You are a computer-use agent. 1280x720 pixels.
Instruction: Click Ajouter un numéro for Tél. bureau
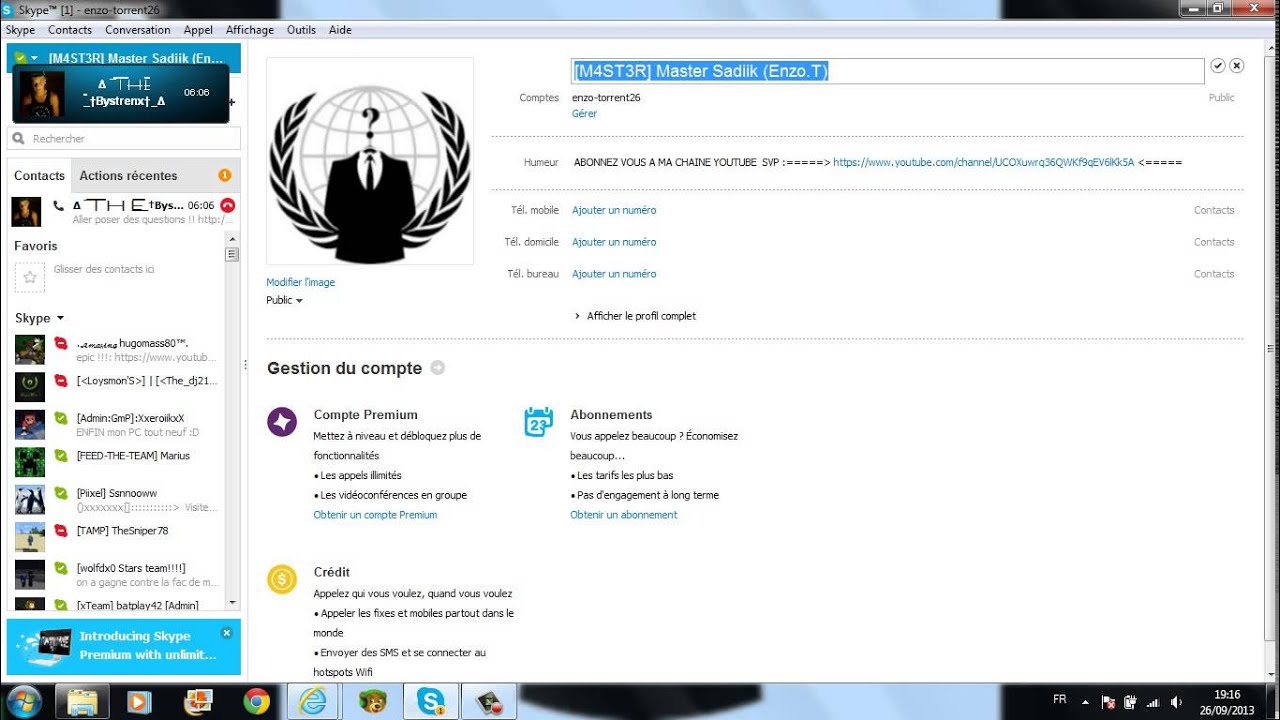pyautogui.click(x=614, y=274)
